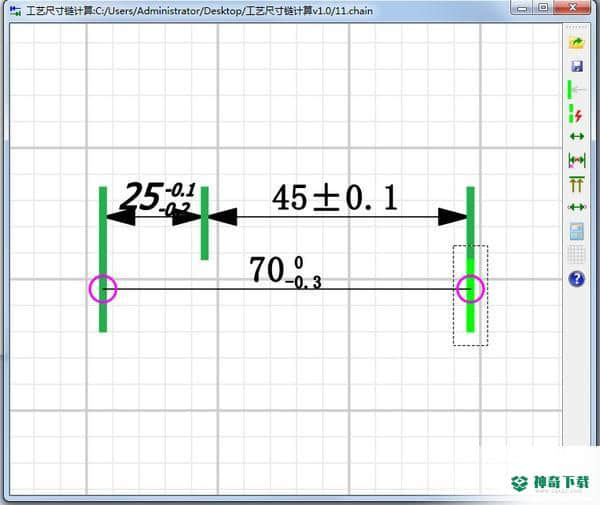Toggle the grid display icon
The height and width of the screenshot is (505, 600).
576,255
